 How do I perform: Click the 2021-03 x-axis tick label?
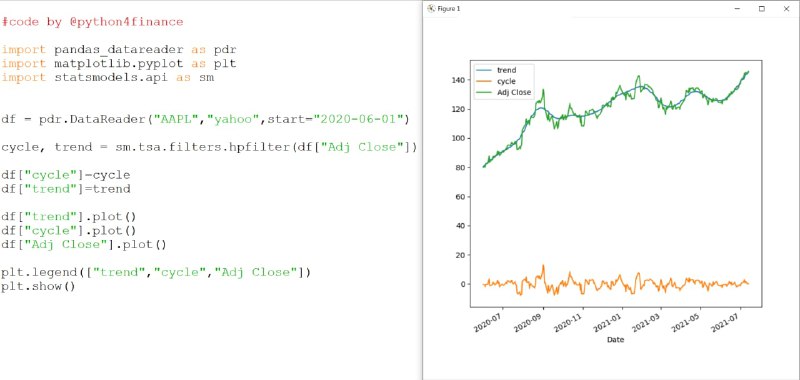coord(647,322)
